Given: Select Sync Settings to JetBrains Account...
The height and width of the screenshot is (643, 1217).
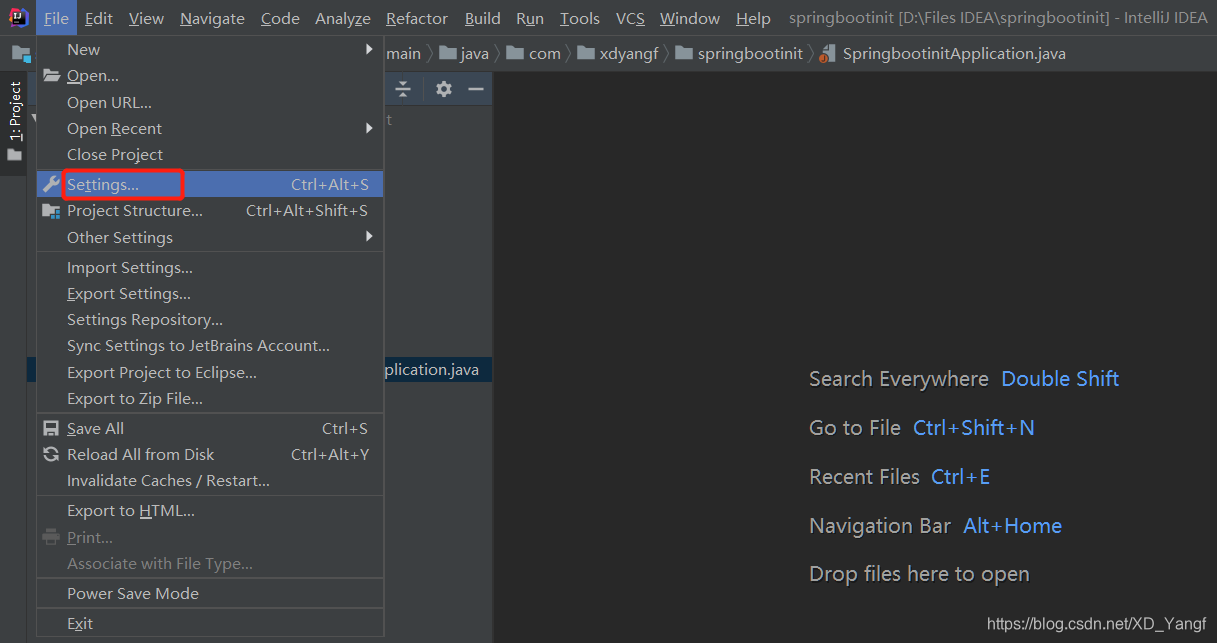Looking at the screenshot, I should click(210, 345).
